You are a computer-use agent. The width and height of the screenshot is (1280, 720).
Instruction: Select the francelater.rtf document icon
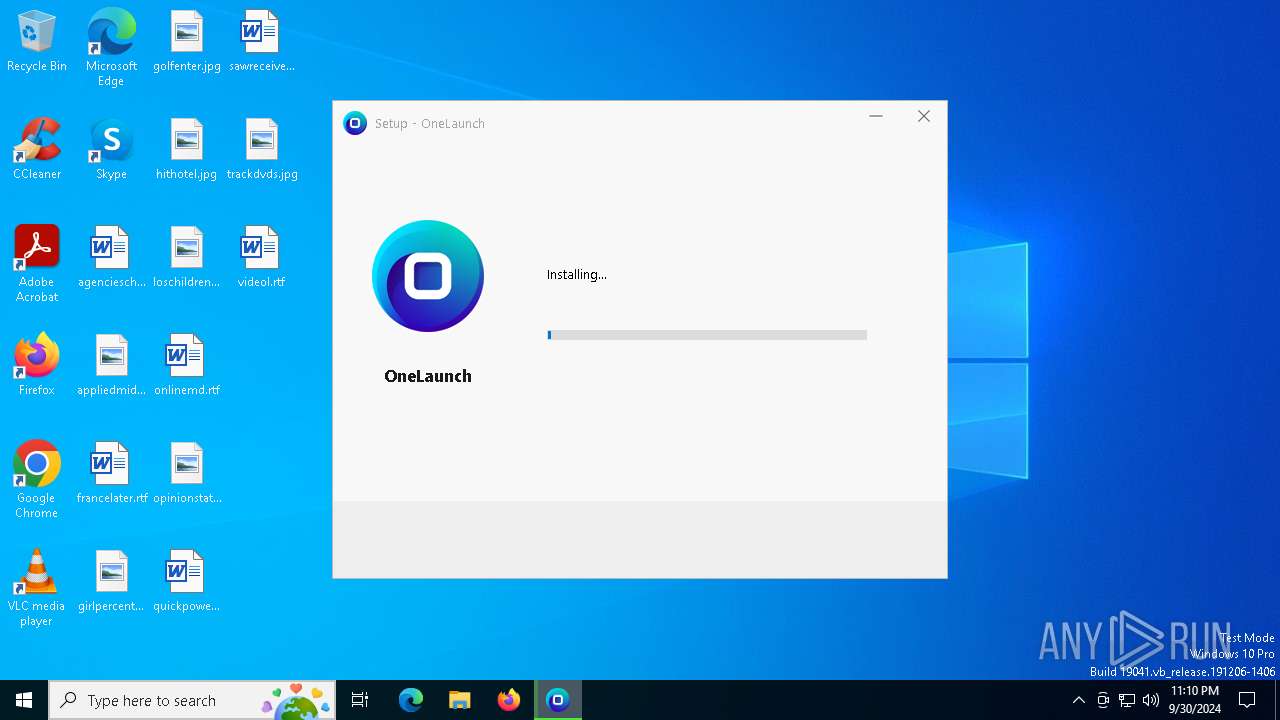point(111,474)
